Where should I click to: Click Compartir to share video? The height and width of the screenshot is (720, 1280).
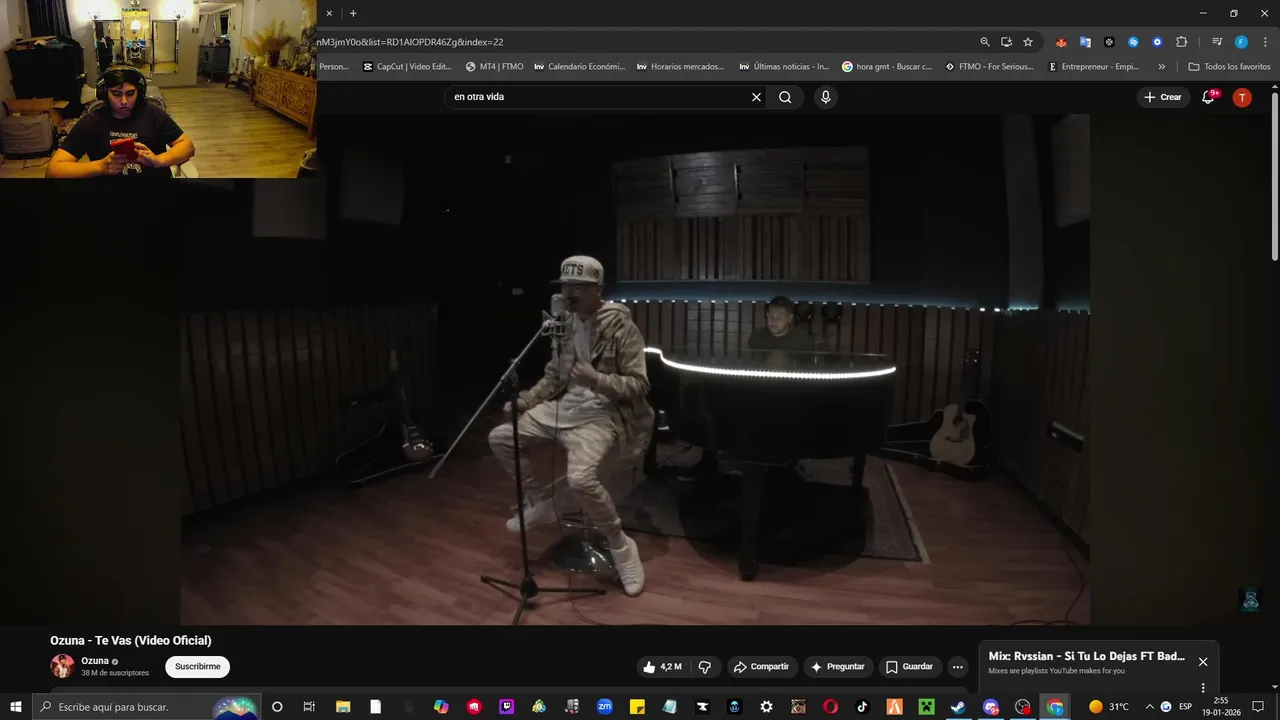point(761,667)
